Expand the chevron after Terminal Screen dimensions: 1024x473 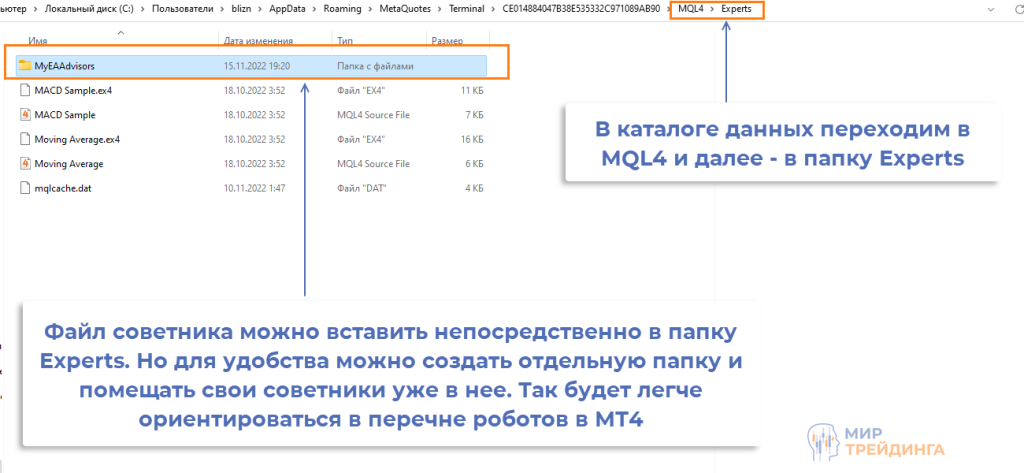pyautogui.click(x=492, y=9)
